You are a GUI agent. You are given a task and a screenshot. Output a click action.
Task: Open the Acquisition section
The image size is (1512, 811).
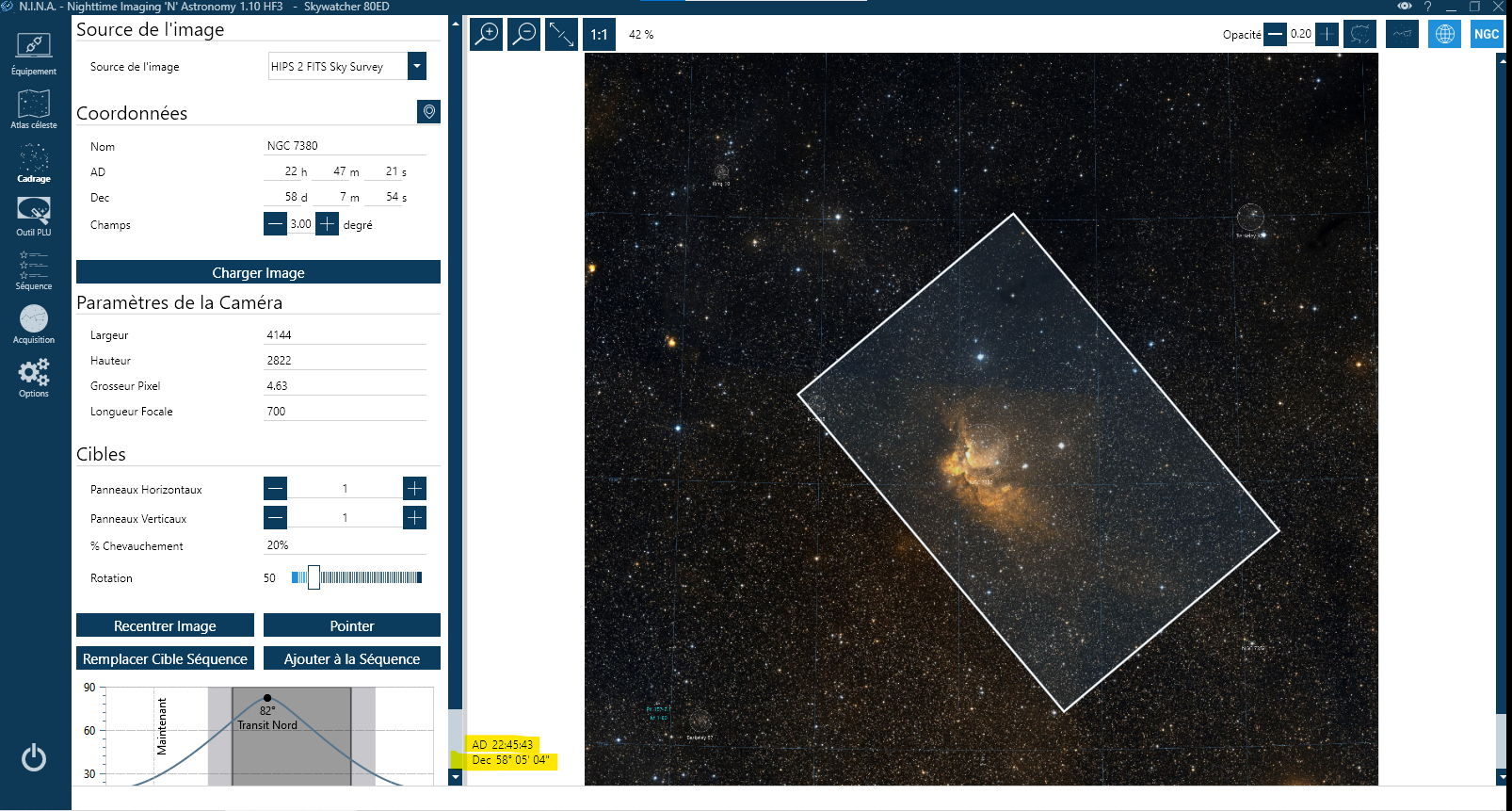click(x=34, y=323)
